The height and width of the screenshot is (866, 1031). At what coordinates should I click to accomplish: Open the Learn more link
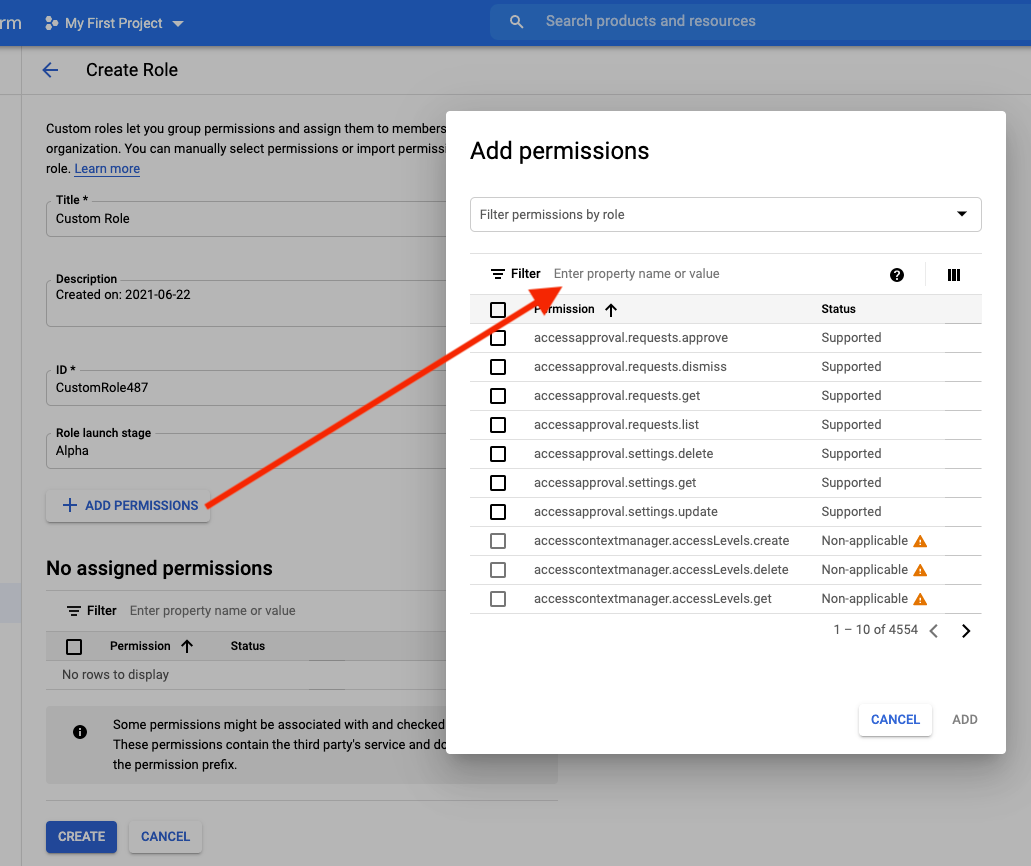click(x=107, y=169)
